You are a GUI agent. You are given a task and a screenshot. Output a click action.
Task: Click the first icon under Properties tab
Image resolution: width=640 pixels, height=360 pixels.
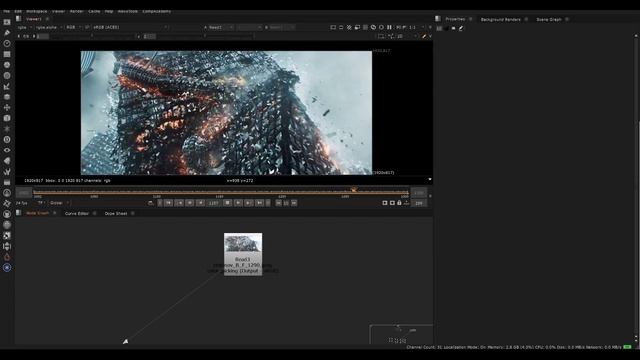point(439,28)
